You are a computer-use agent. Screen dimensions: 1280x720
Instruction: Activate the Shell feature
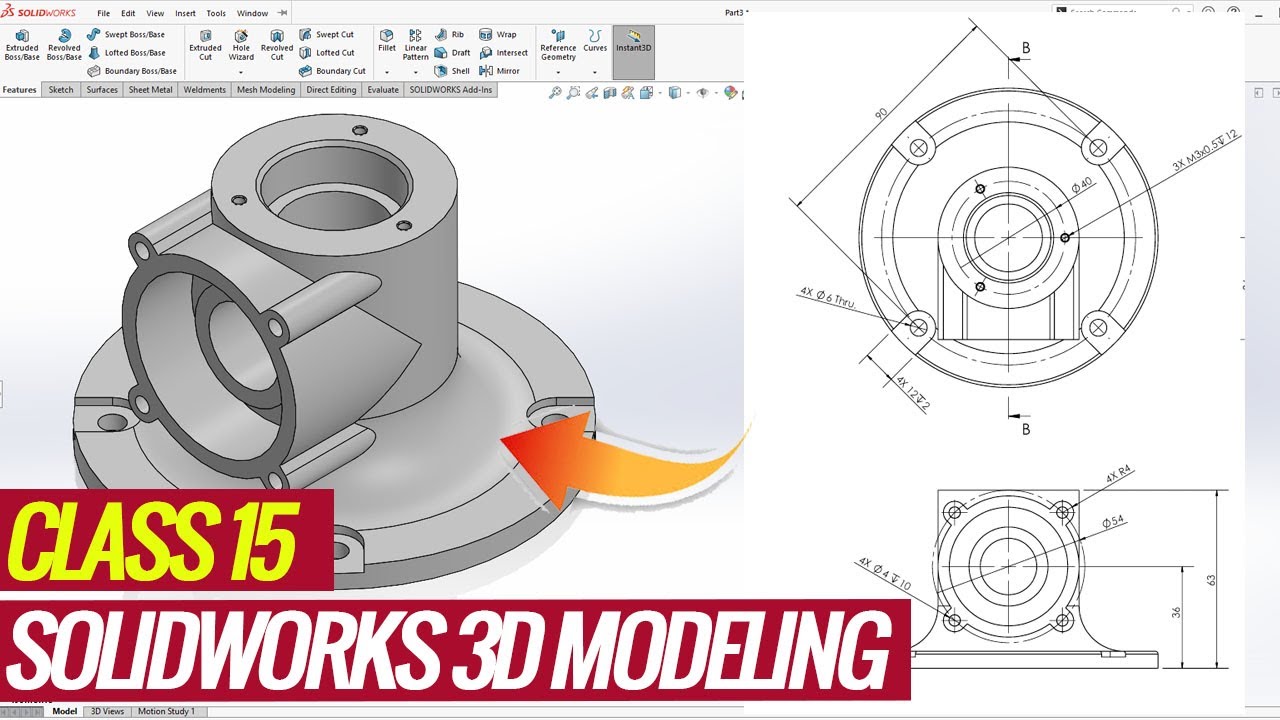[452, 71]
